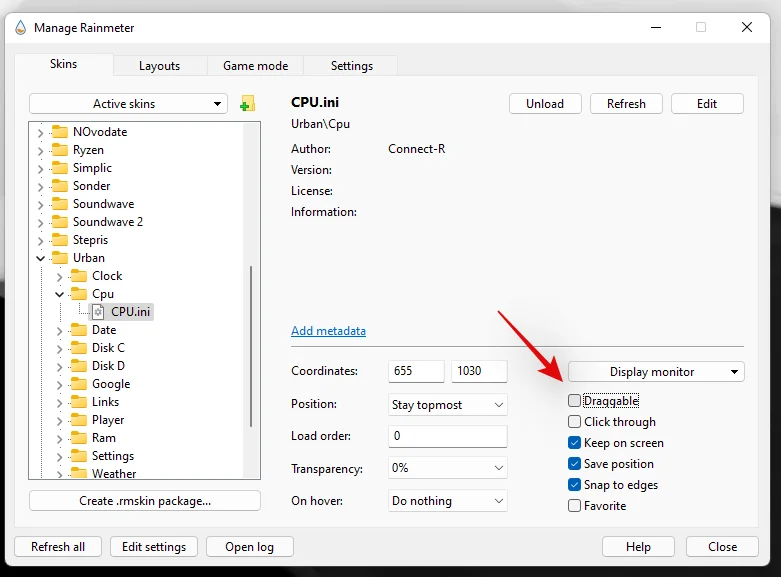Open the Settings tab

click(352, 66)
